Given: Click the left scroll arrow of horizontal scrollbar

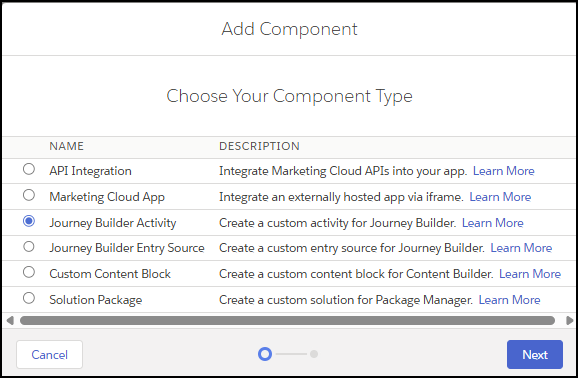Looking at the screenshot, I should pyautogui.click(x=10, y=320).
